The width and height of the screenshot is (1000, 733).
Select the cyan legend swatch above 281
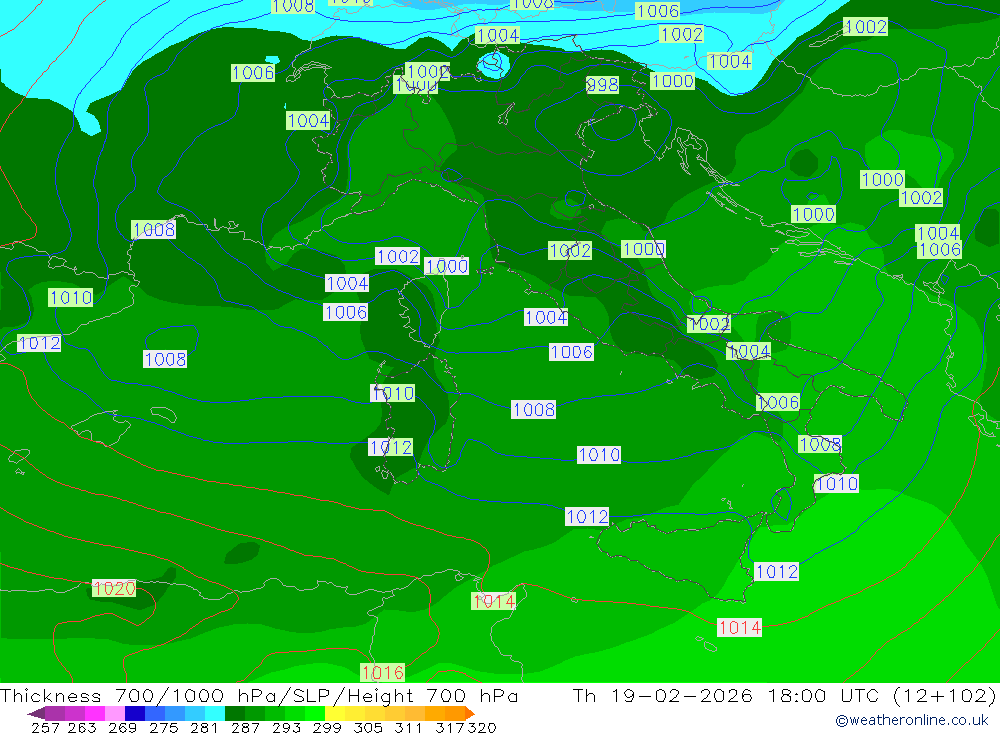(x=215, y=714)
